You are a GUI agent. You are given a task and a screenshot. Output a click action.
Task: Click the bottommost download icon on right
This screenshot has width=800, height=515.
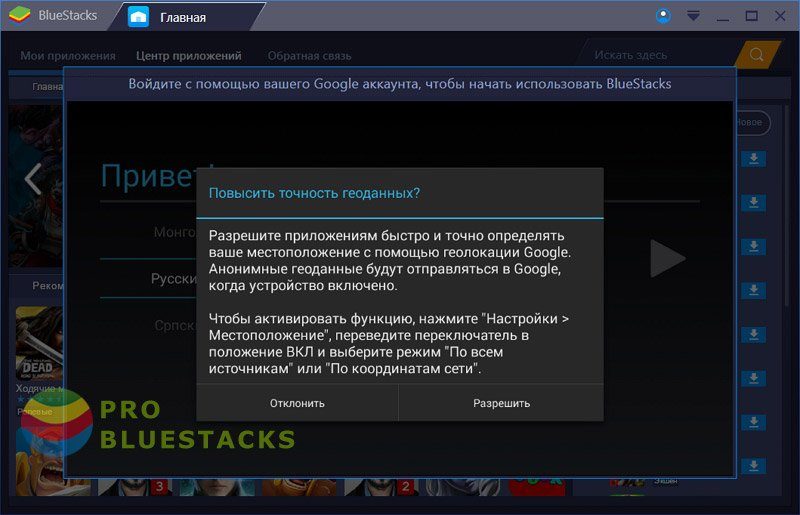coord(752,465)
